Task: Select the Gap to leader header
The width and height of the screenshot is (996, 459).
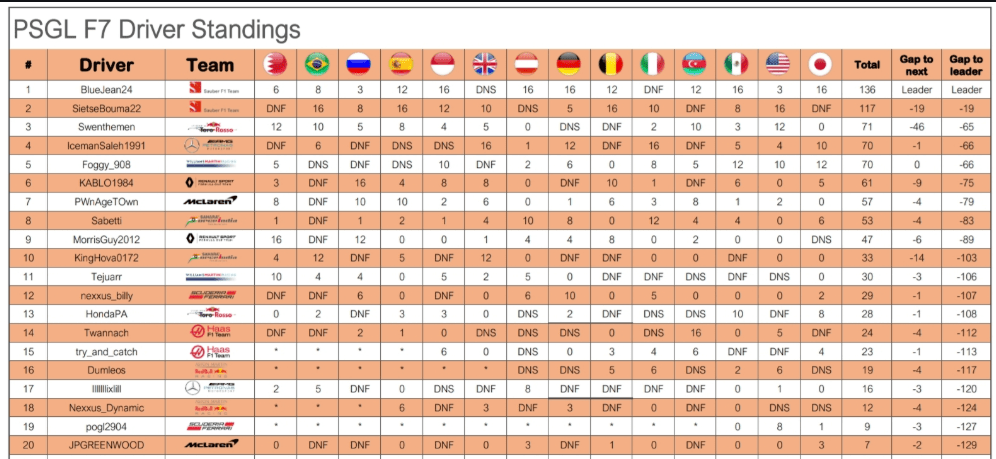Action: pos(966,65)
